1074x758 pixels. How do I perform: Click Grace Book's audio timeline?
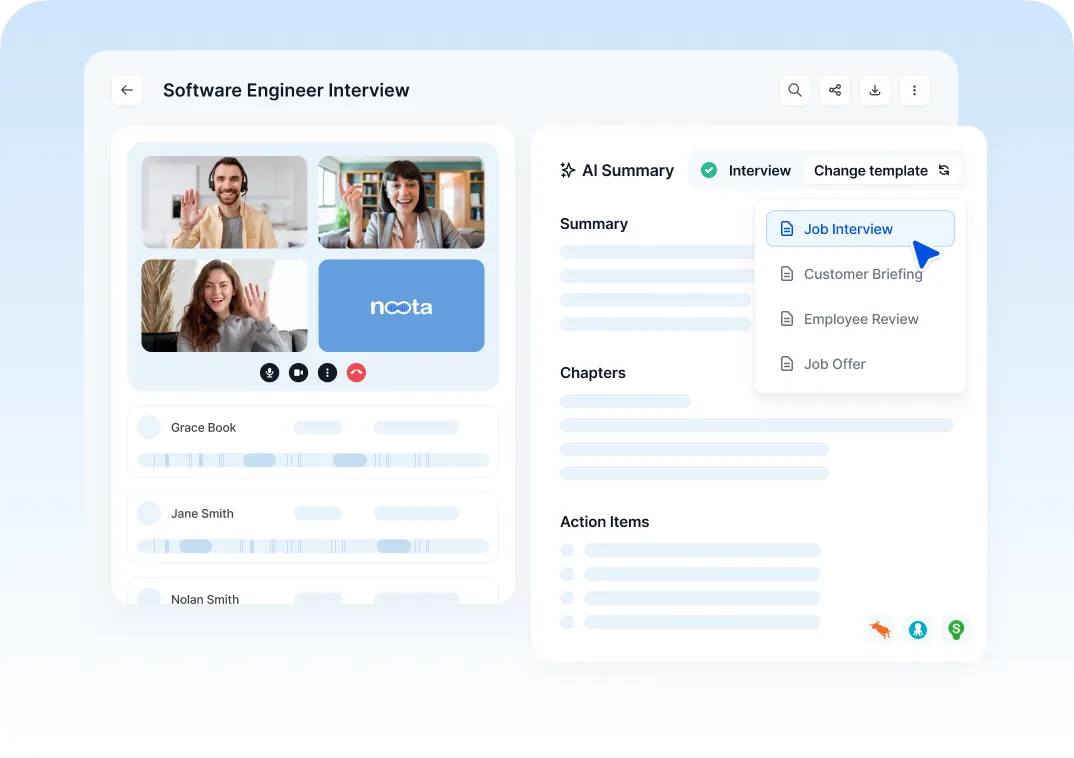[x=313, y=460]
